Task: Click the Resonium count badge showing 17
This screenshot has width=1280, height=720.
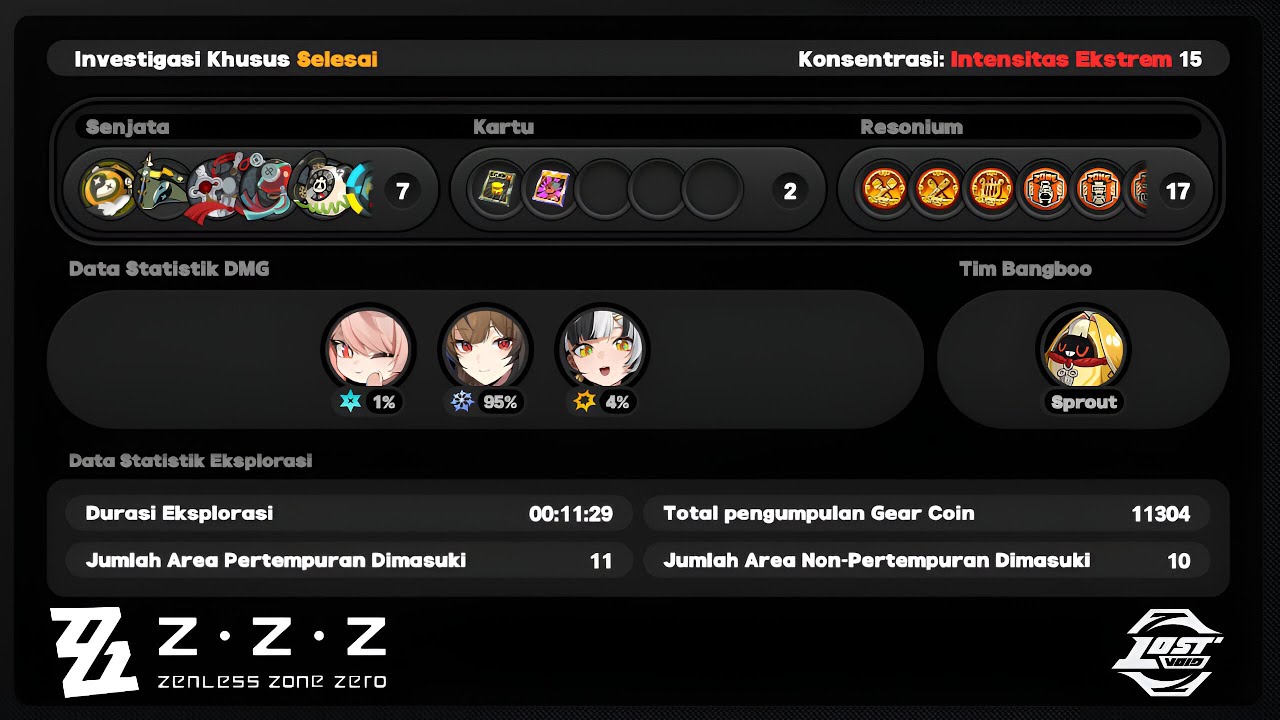Action: [1178, 190]
